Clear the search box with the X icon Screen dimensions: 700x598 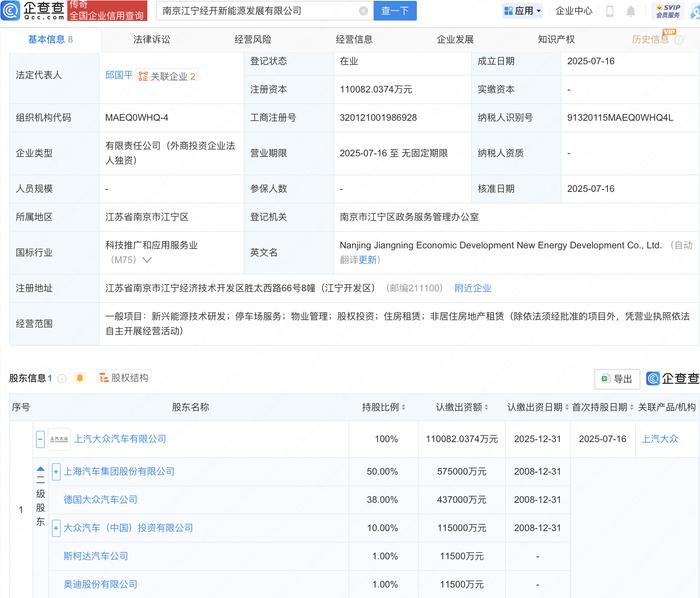tap(363, 11)
